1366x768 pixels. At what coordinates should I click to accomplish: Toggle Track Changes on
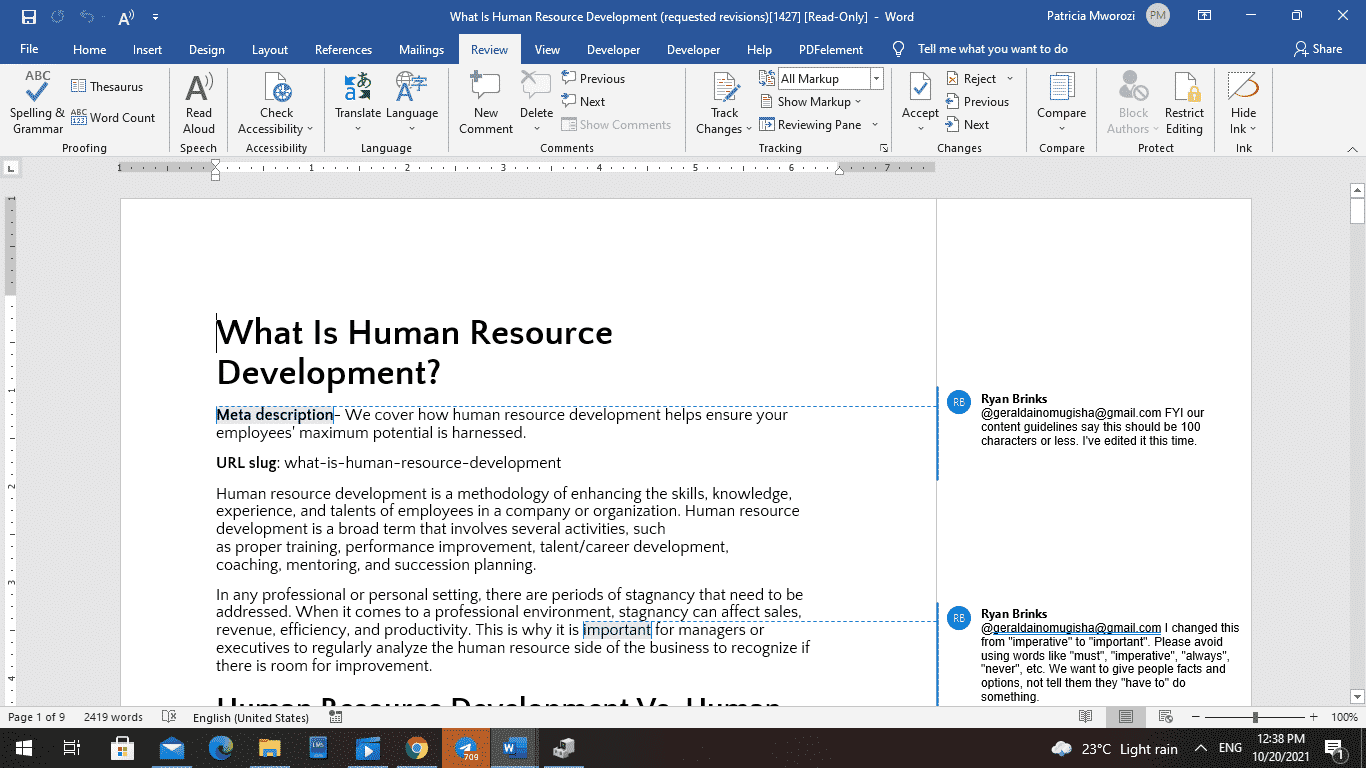pyautogui.click(x=722, y=95)
